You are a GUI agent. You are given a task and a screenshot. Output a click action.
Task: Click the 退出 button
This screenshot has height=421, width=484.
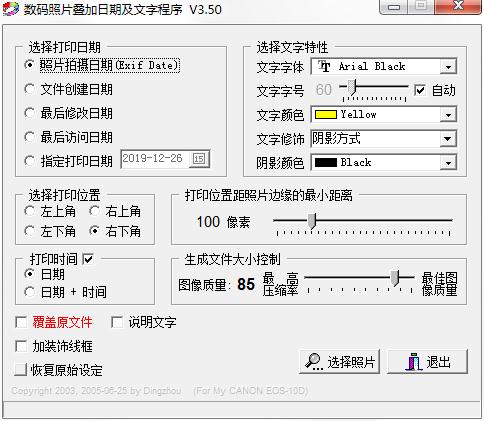point(427,362)
